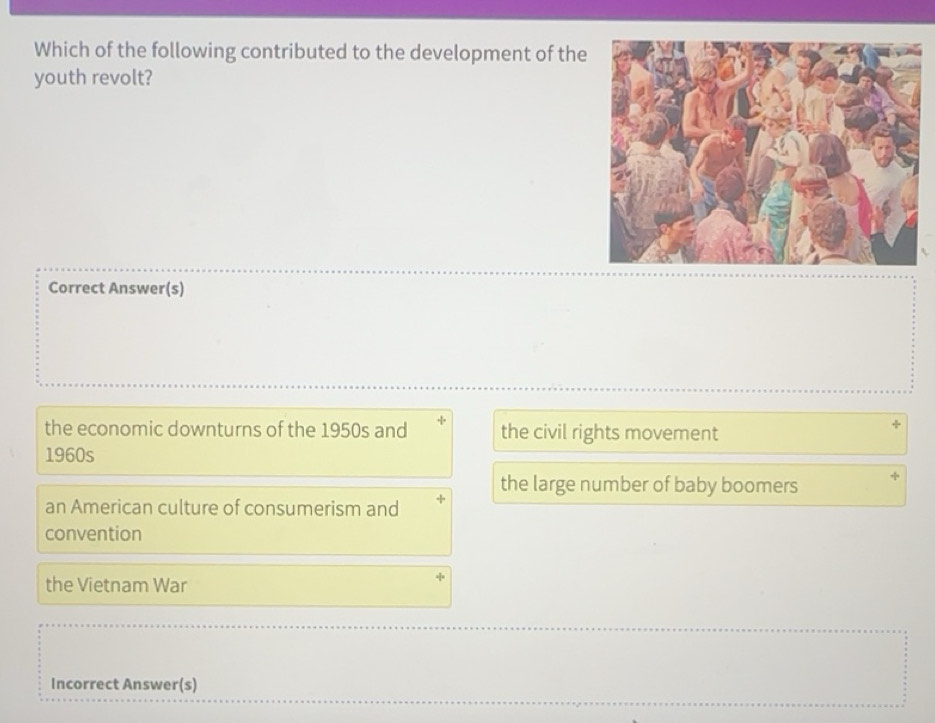Click the Woodstock crowd photo
Image resolution: width=935 pixels, height=723 pixels.
click(x=765, y=150)
